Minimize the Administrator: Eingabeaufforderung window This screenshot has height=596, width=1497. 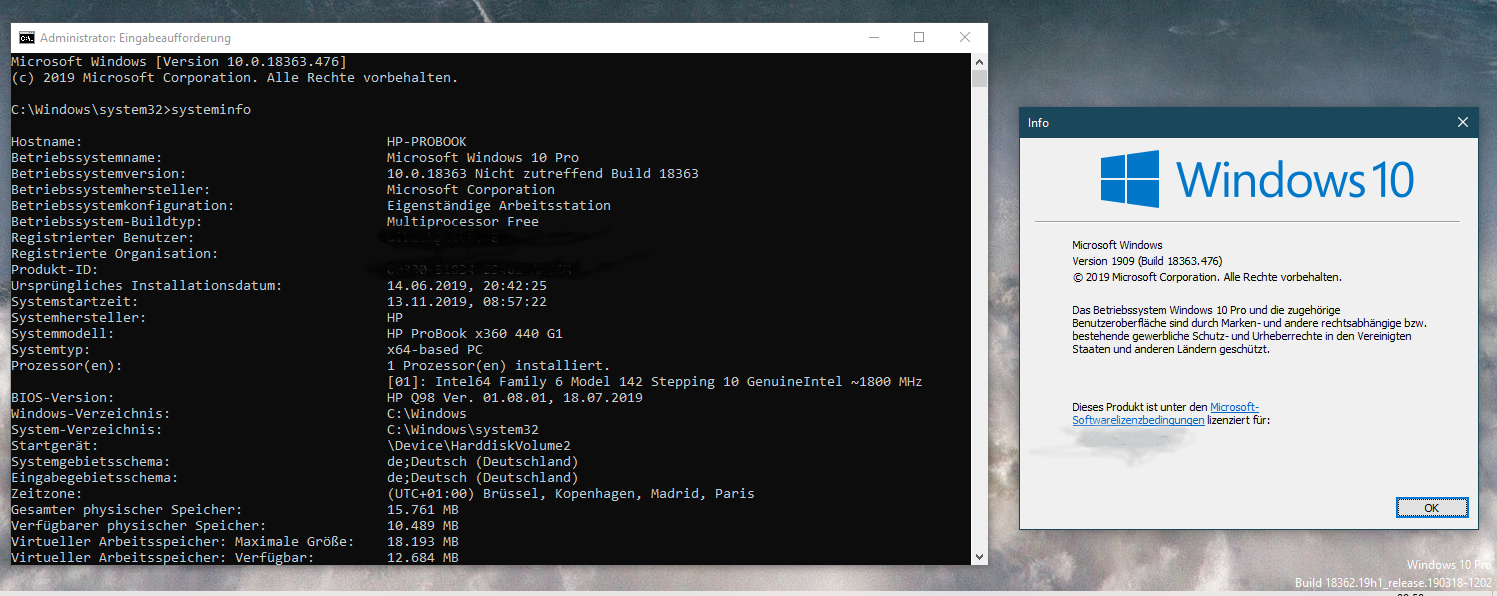coord(873,38)
